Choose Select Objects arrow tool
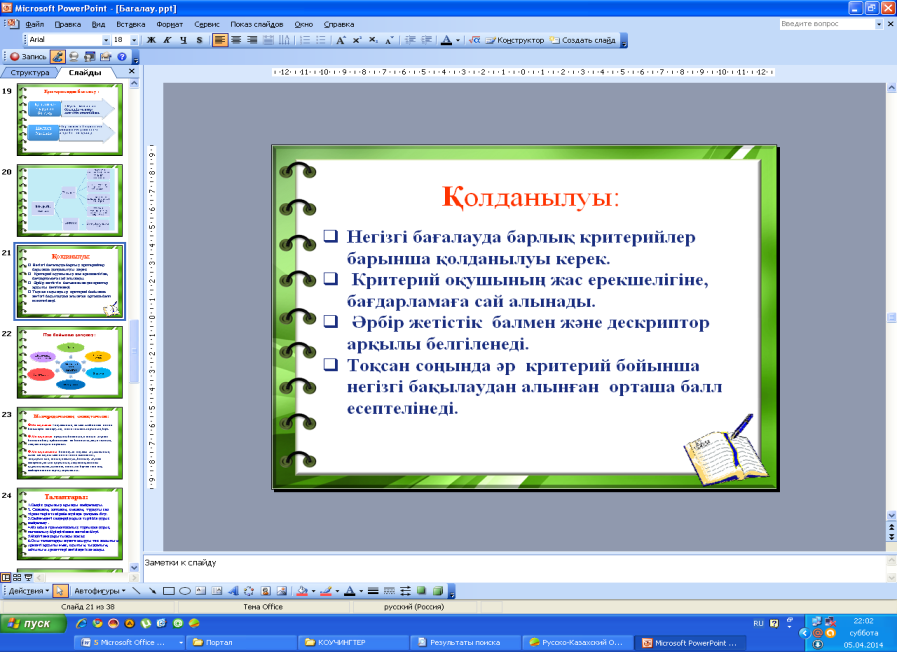The height and width of the screenshot is (652, 897). 59,591
